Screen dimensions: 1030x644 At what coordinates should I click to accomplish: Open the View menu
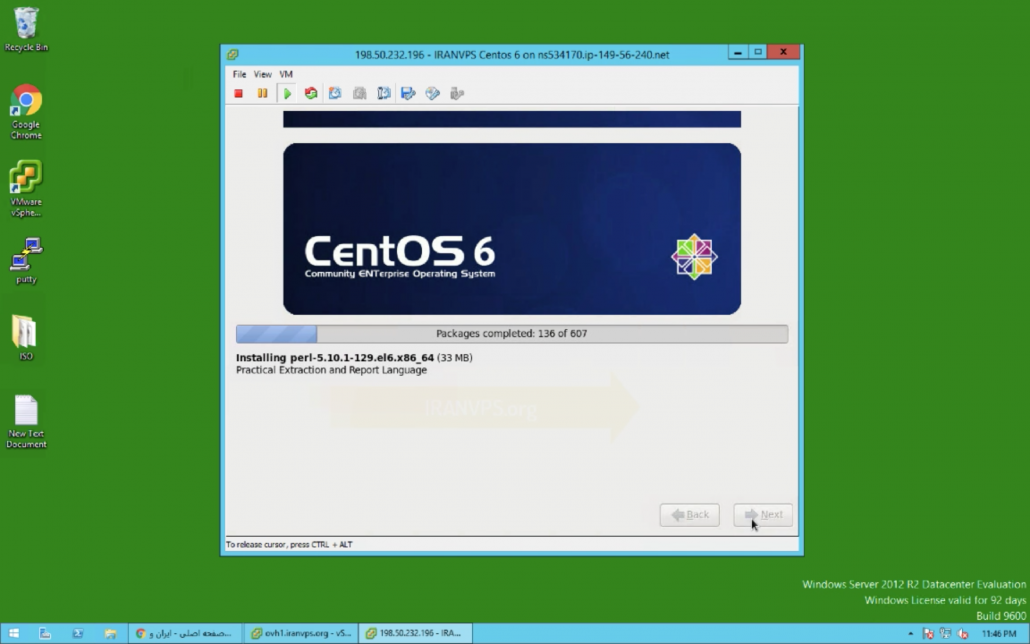(x=262, y=74)
